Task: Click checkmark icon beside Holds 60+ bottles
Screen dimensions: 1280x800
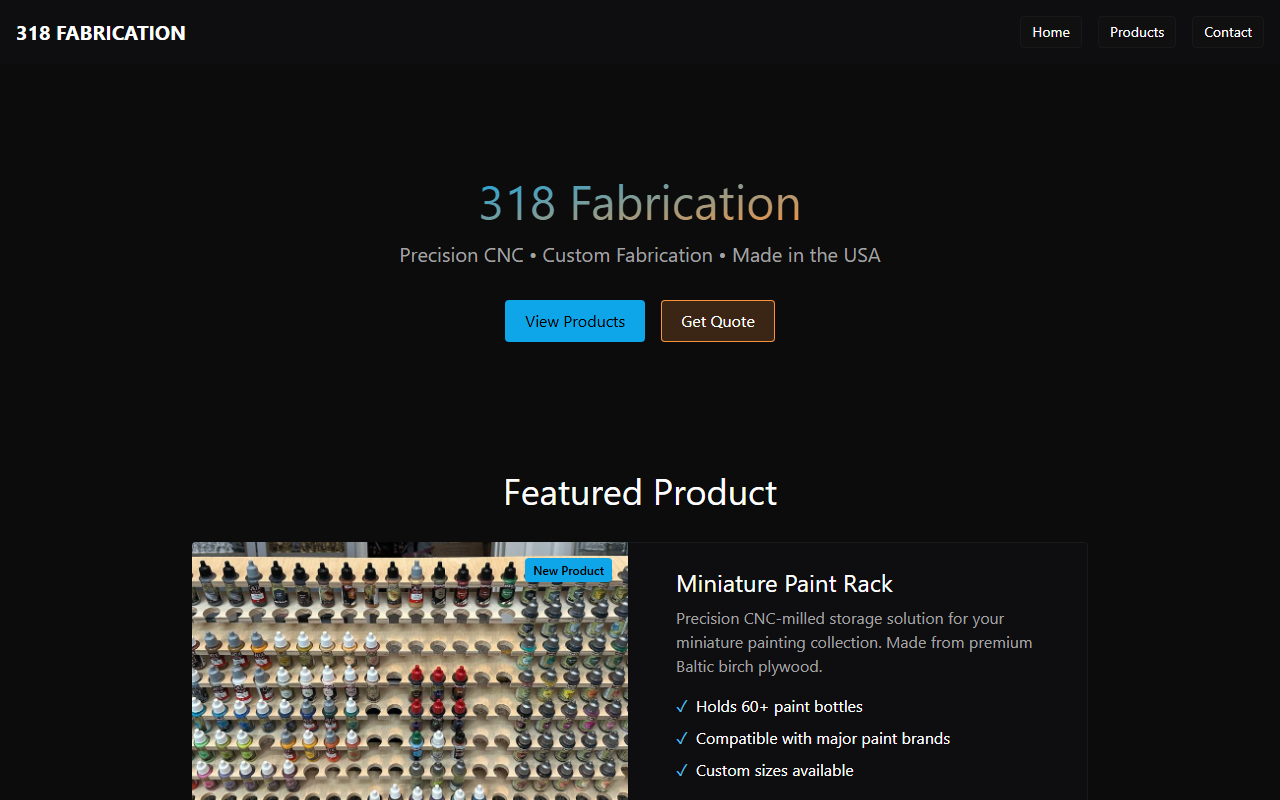Action: tap(682, 706)
